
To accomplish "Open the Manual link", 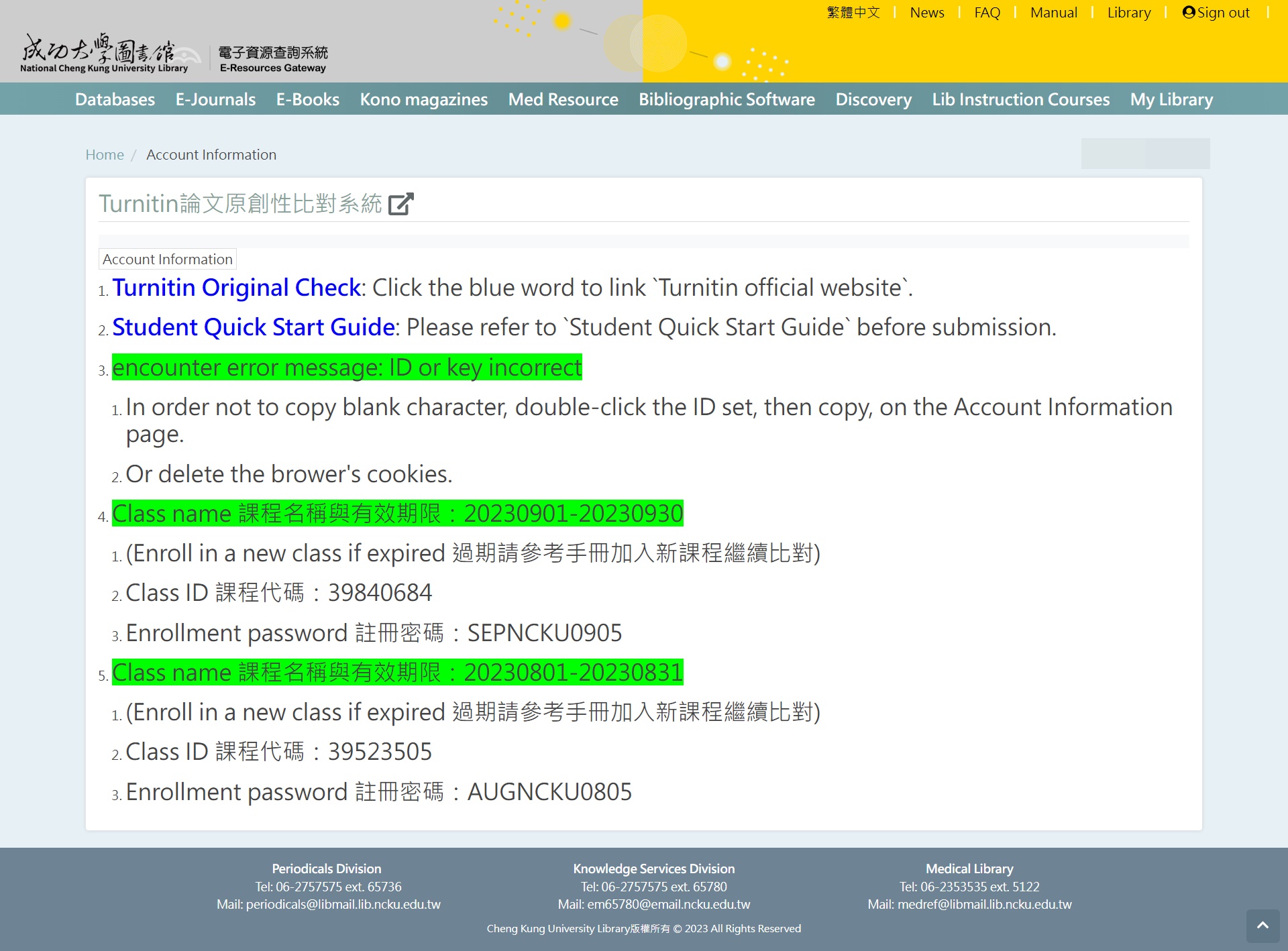I will tap(1054, 13).
